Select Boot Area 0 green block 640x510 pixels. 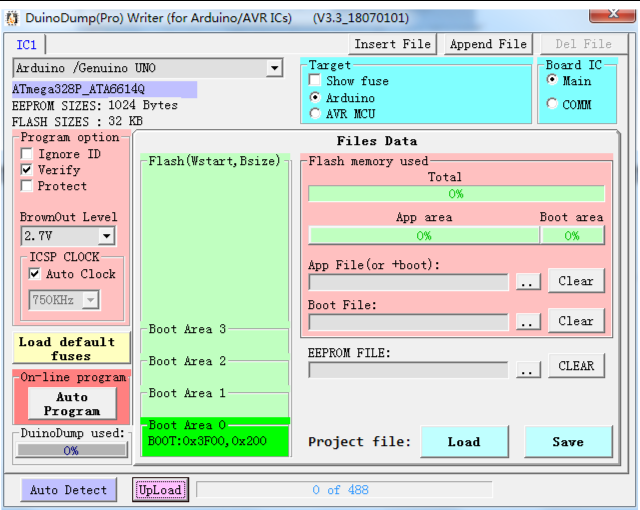coord(215,437)
